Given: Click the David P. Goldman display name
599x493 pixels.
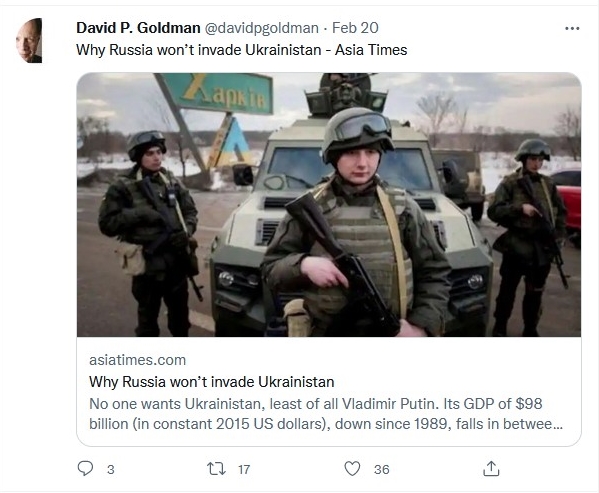Looking at the screenshot, I should (138, 28).
